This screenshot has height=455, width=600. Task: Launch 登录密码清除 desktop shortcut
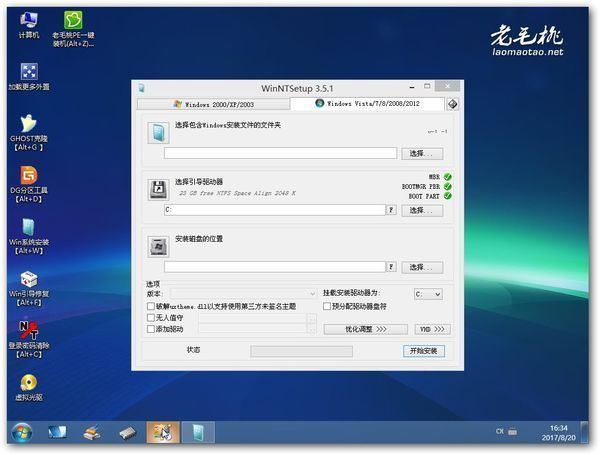click(29, 339)
